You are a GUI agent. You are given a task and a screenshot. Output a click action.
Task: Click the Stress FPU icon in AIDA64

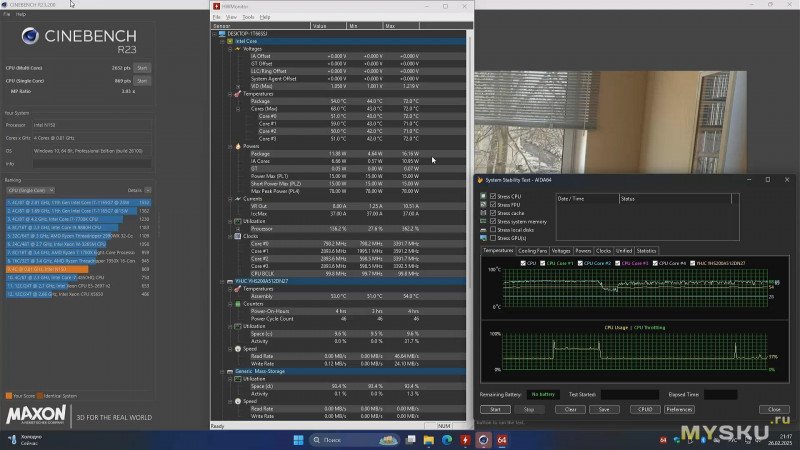point(483,205)
